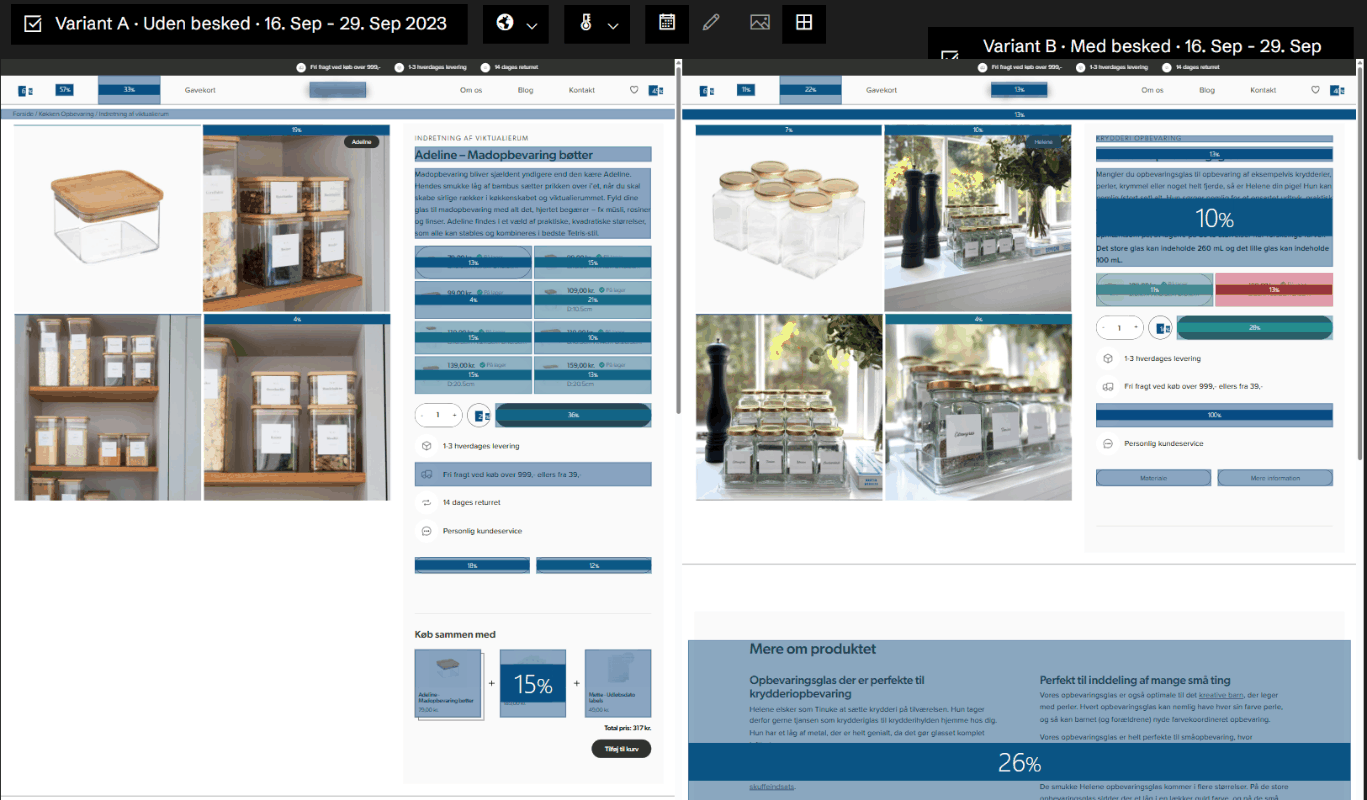Open Om os in Variant B menu
Image resolution: width=1367 pixels, height=800 pixels.
tap(1153, 90)
